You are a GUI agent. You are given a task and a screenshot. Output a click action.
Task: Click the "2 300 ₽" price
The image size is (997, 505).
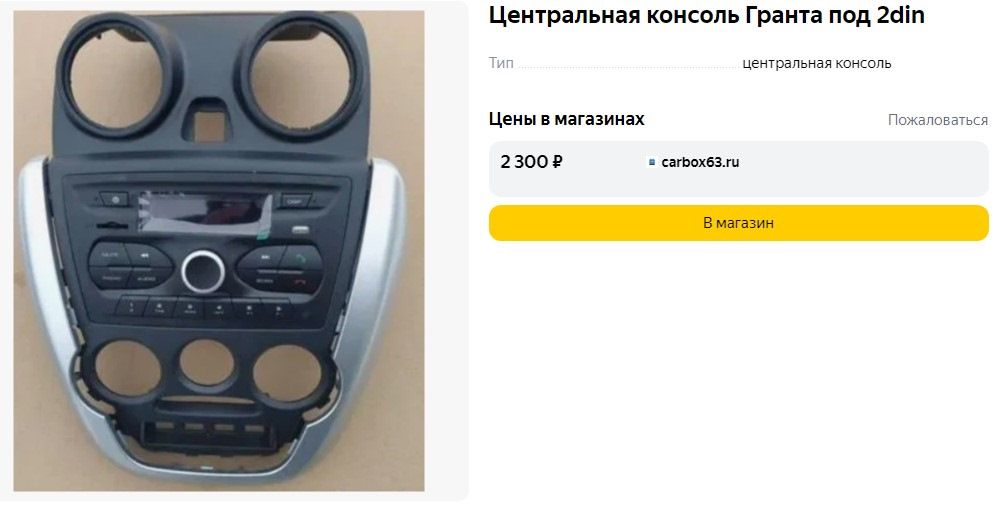[531, 162]
